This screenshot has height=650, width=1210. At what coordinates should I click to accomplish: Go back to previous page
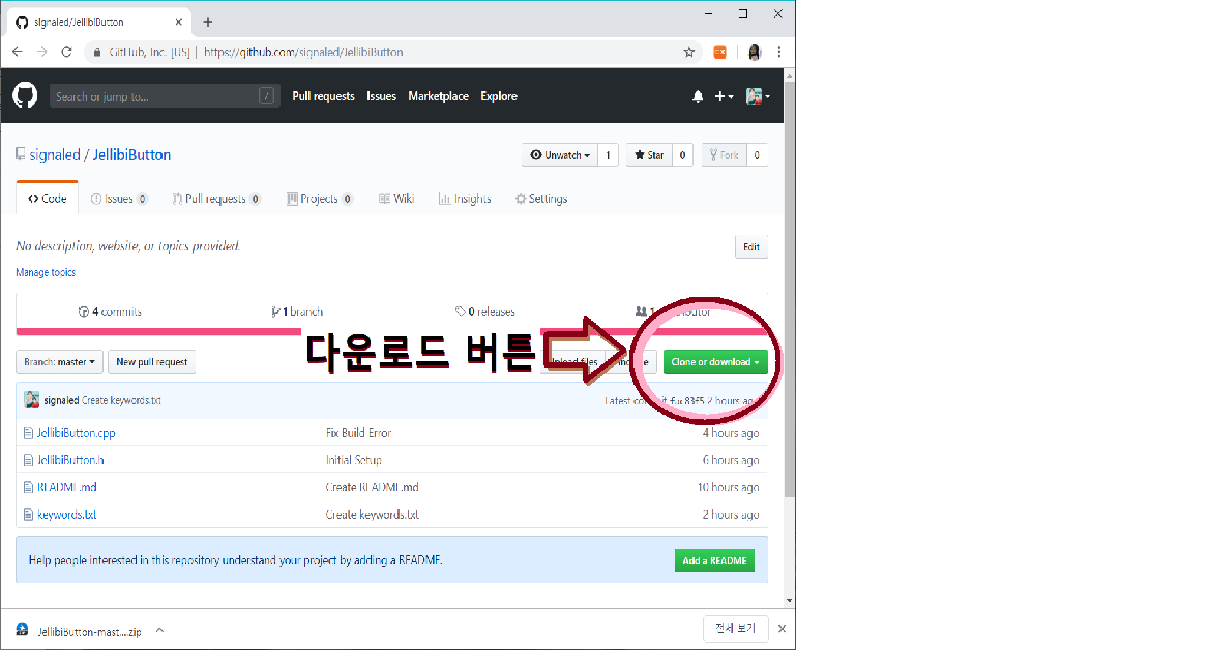[x=17, y=52]
